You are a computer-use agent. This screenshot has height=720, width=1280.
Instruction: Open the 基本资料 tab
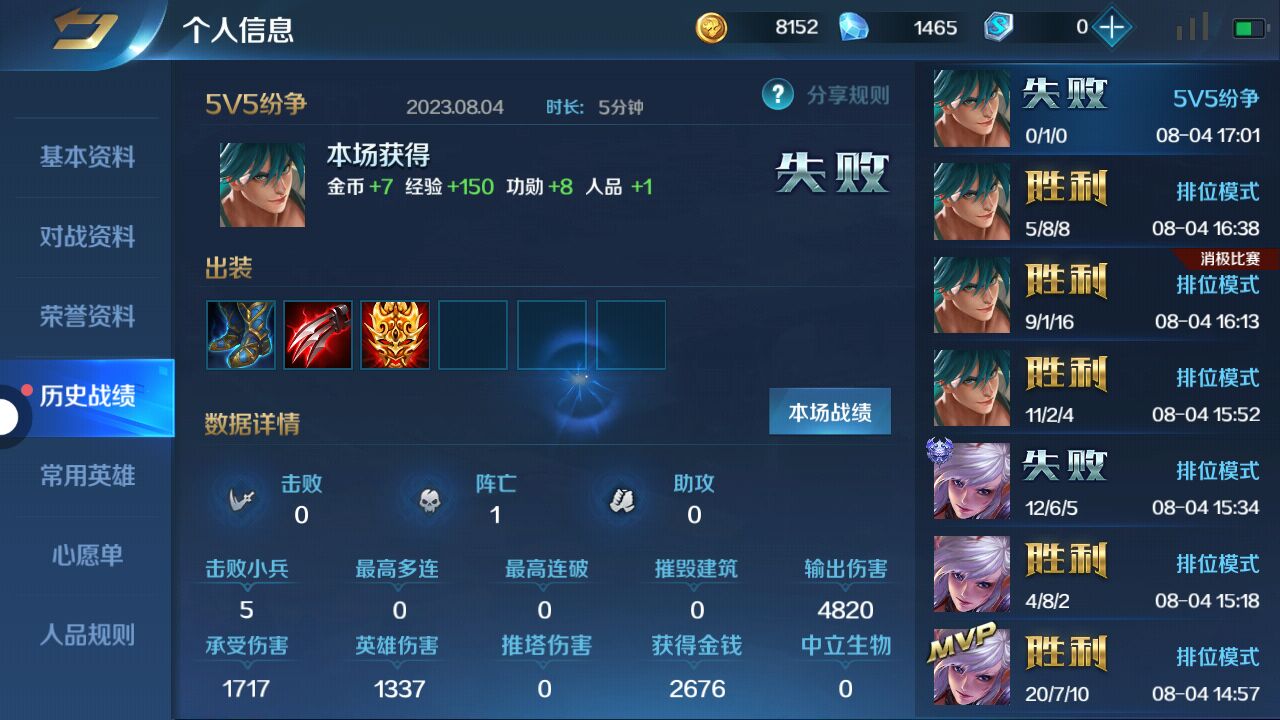click(x=87, y=157)
